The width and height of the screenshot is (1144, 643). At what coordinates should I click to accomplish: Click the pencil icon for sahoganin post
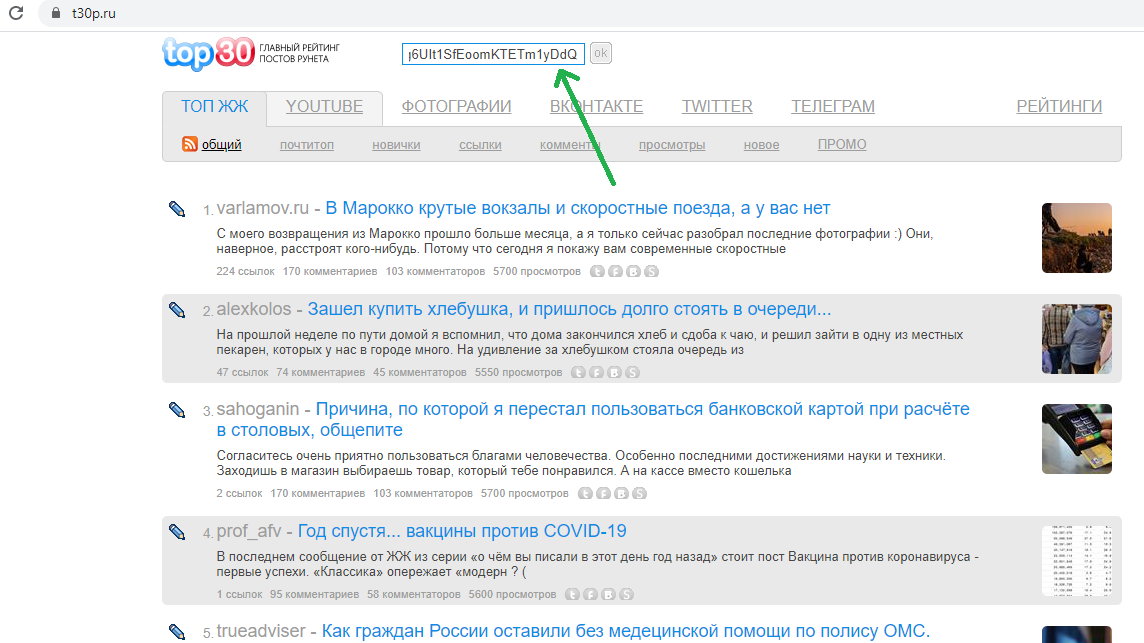(177, 410)
